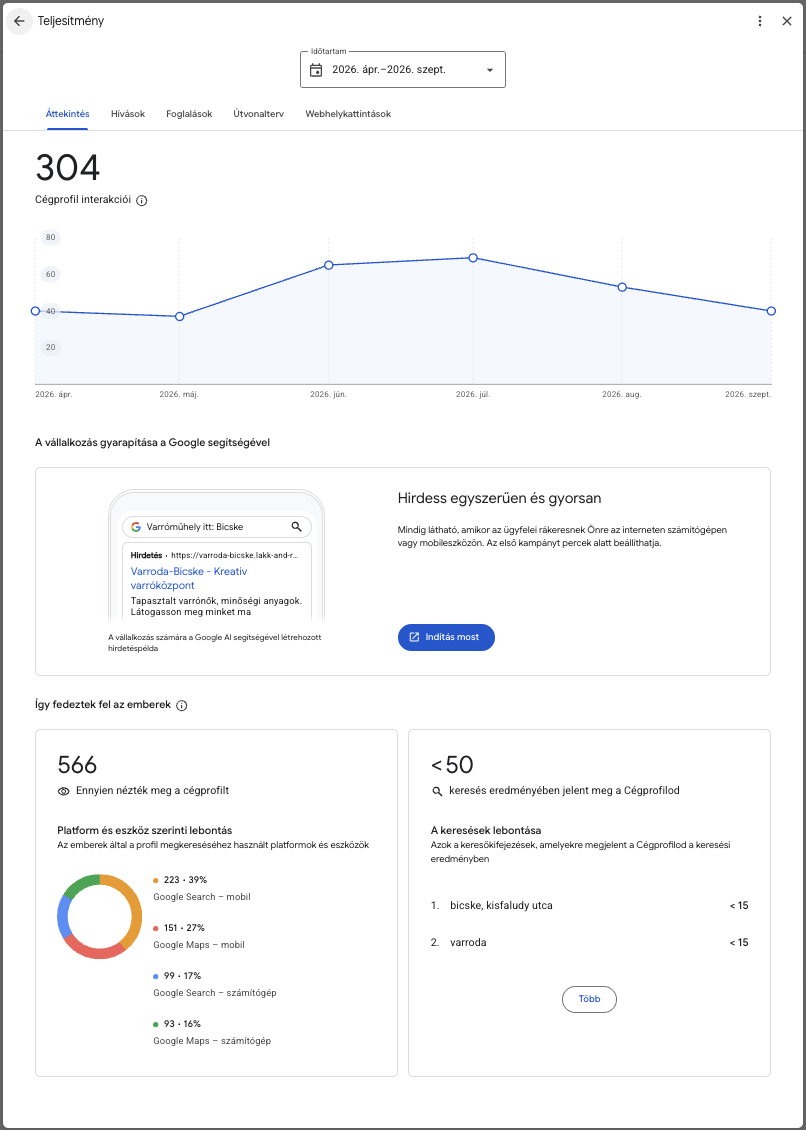Click the blue Google Search számítógép legend dot
806x1130 pixels.
(x=156, y=976)
